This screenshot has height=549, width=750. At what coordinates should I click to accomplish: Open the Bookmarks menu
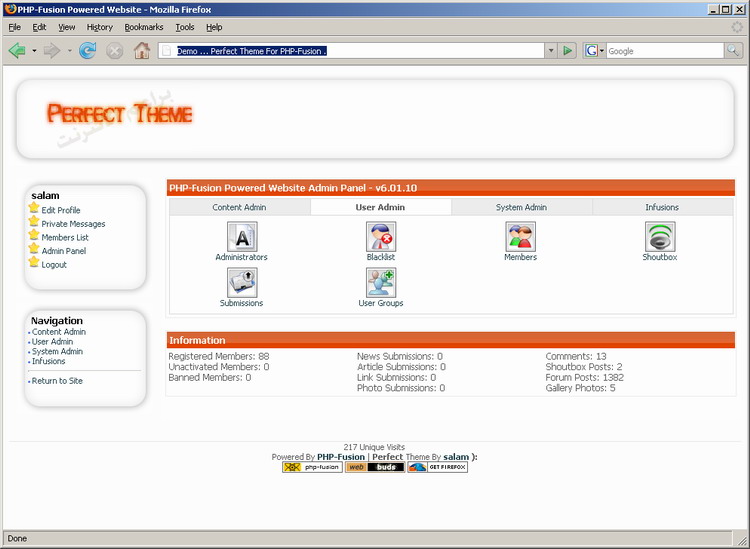tap(143, 27)
